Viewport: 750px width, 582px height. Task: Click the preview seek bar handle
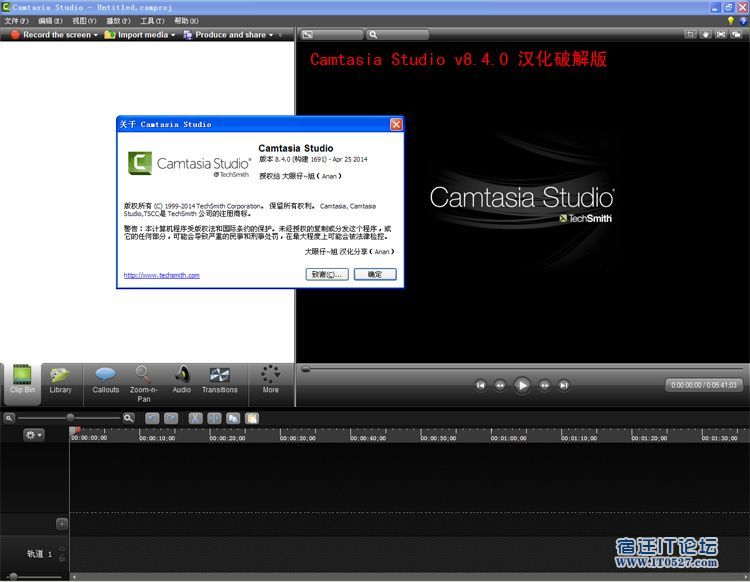306,369
